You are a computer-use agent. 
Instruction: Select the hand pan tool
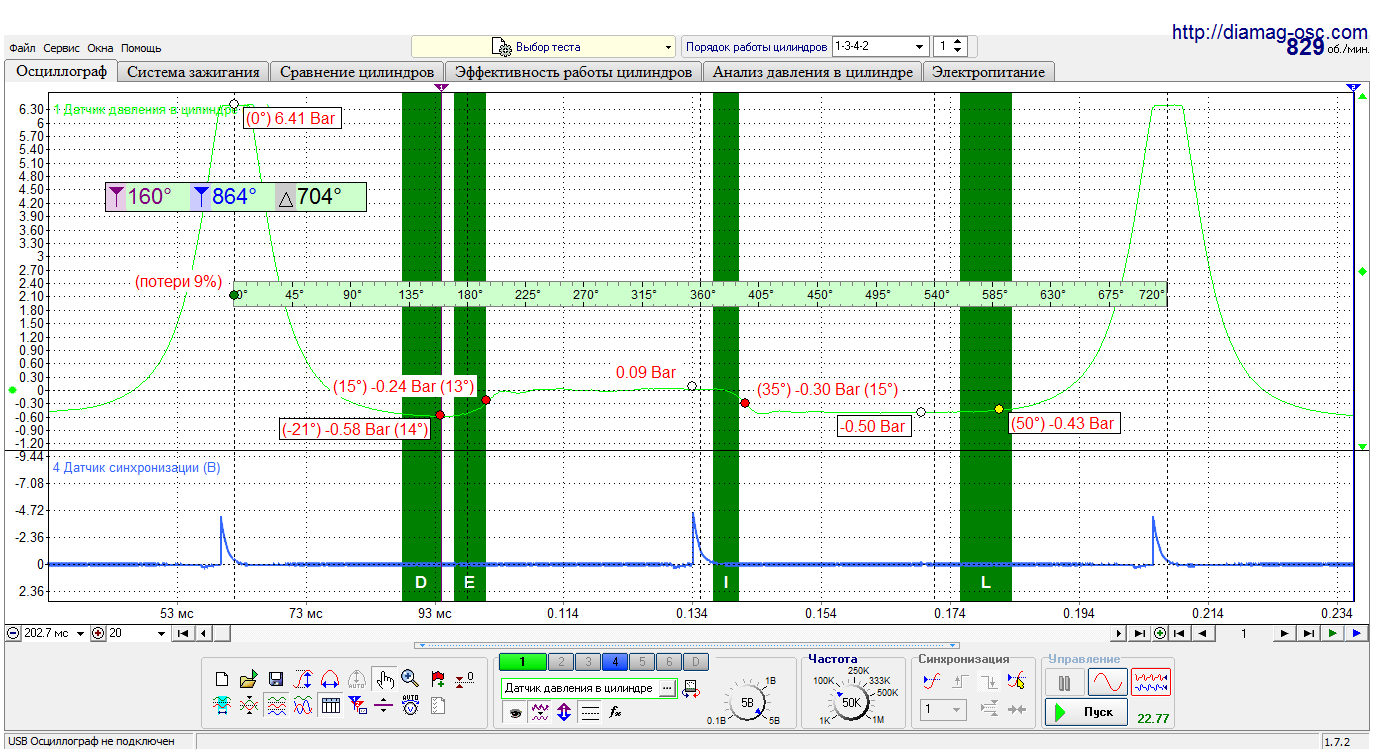click(x=384, y=679)
